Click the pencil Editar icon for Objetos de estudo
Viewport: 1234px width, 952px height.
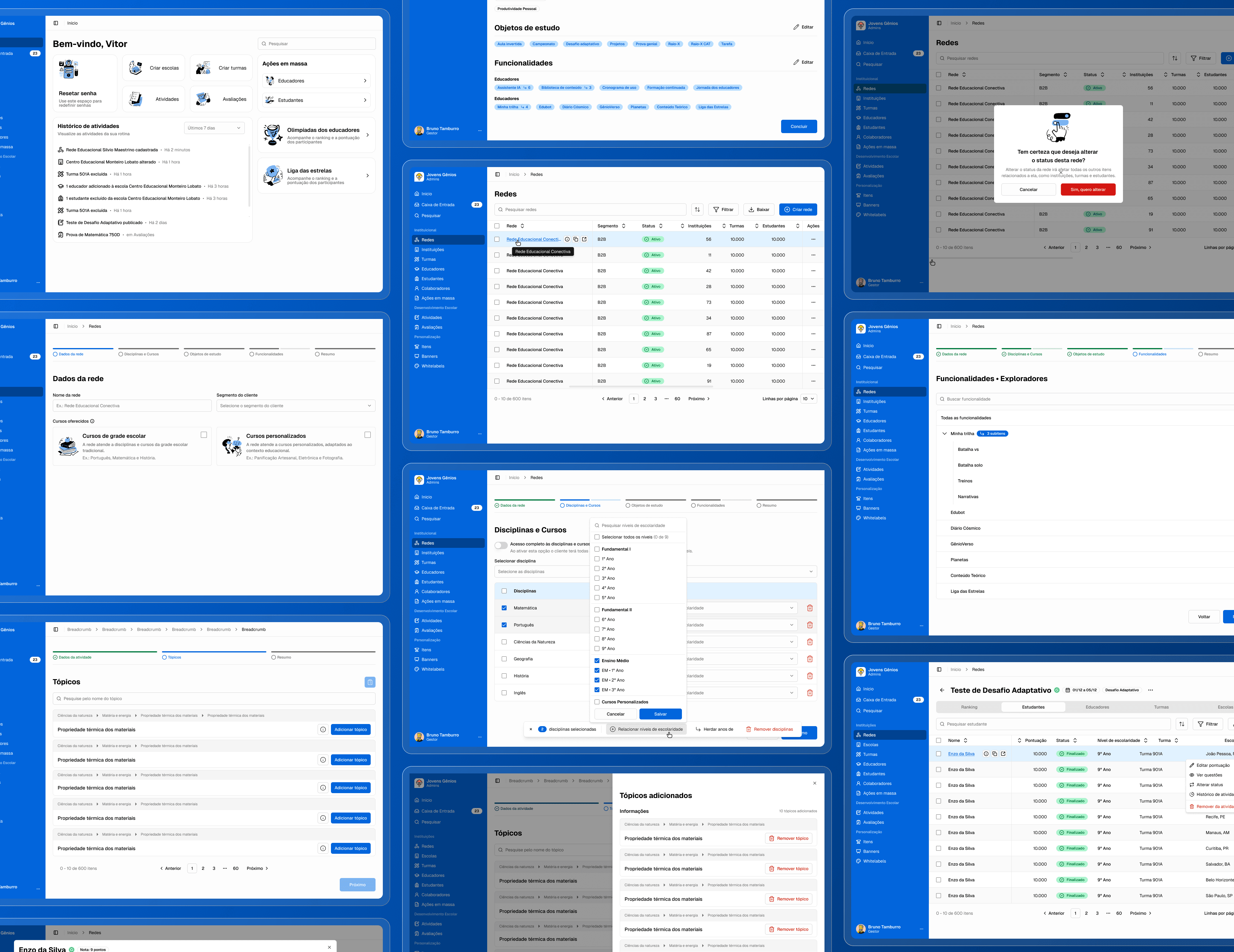[796, 27]
